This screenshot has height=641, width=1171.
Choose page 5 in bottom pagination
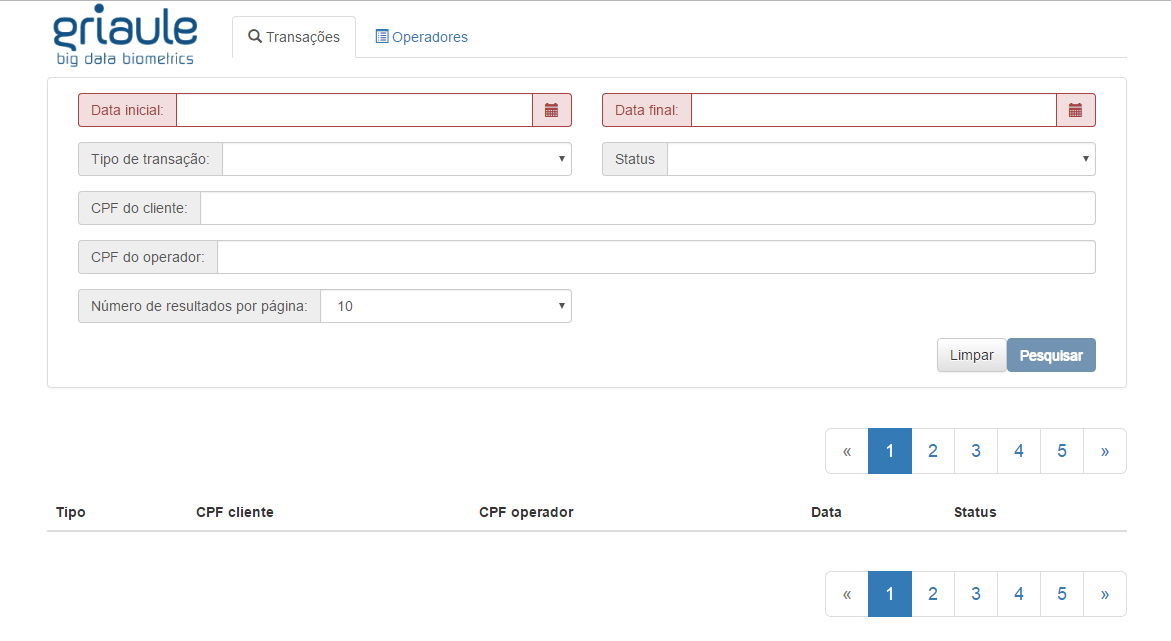1062,594
